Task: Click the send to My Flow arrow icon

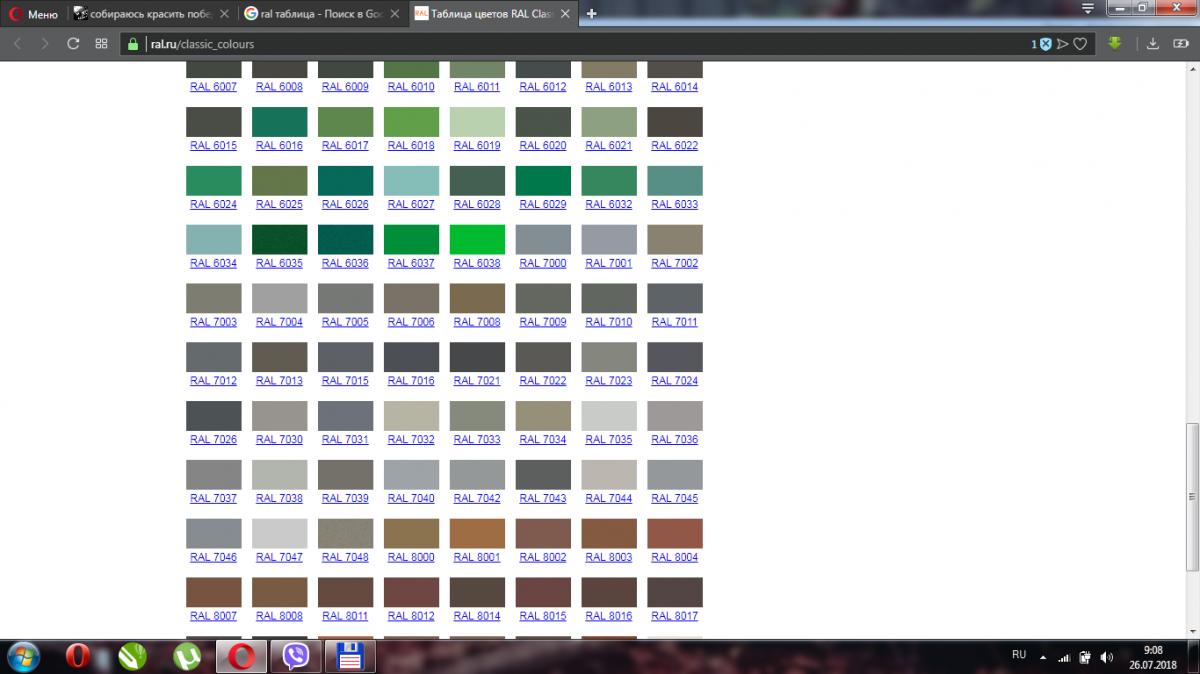Action: 1063,44
